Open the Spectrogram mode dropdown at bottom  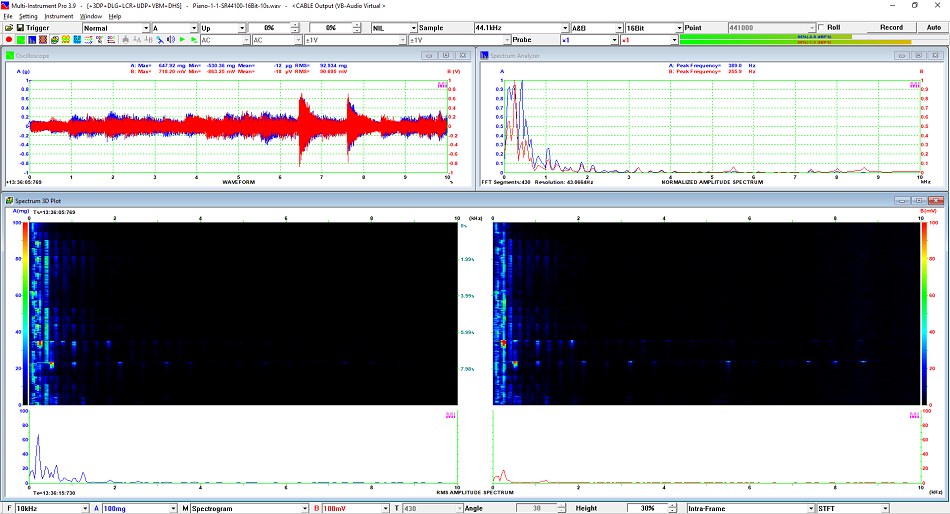[x=304, y=508]
